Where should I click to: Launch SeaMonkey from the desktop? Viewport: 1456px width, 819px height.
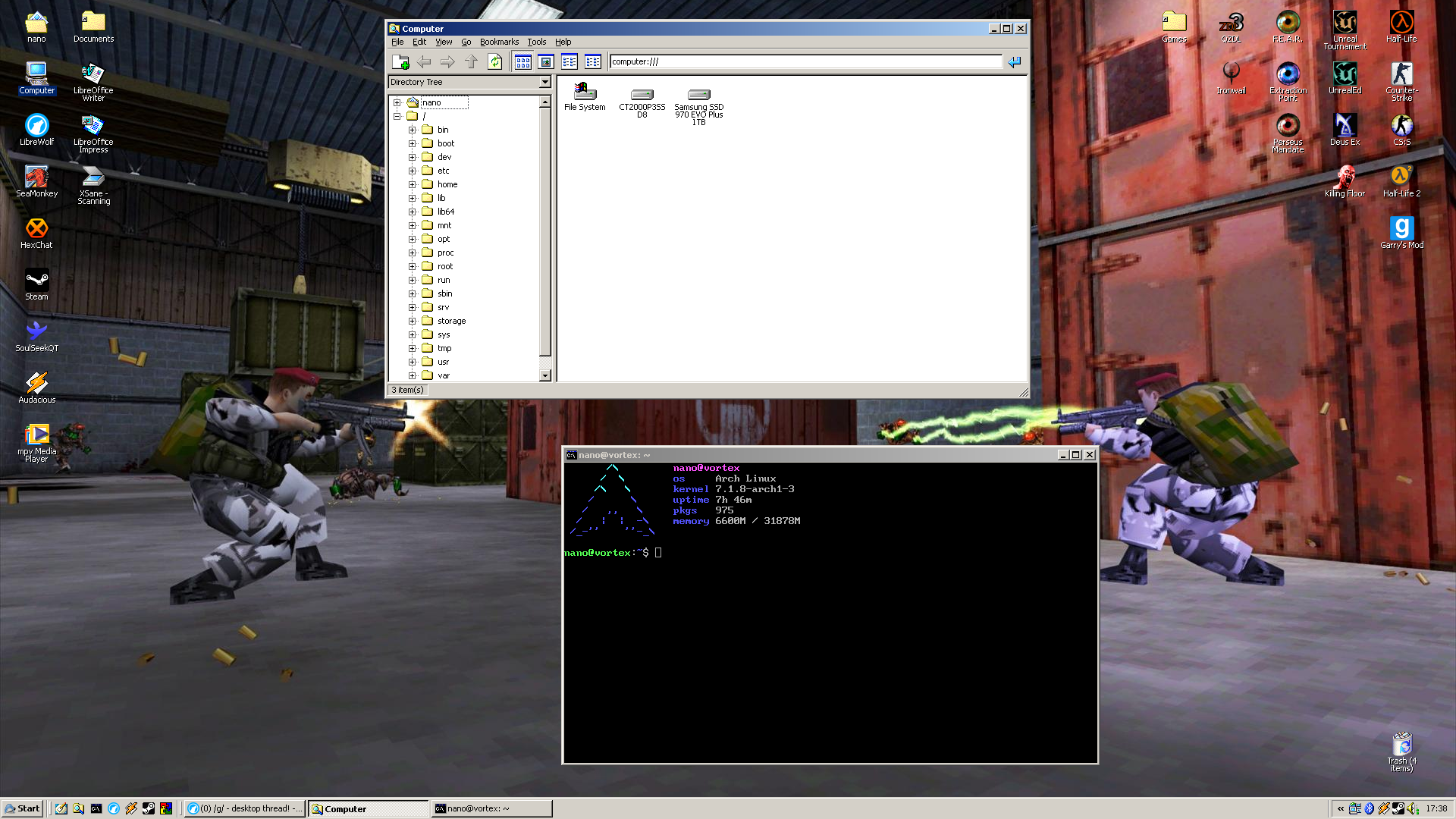[36, 182]
